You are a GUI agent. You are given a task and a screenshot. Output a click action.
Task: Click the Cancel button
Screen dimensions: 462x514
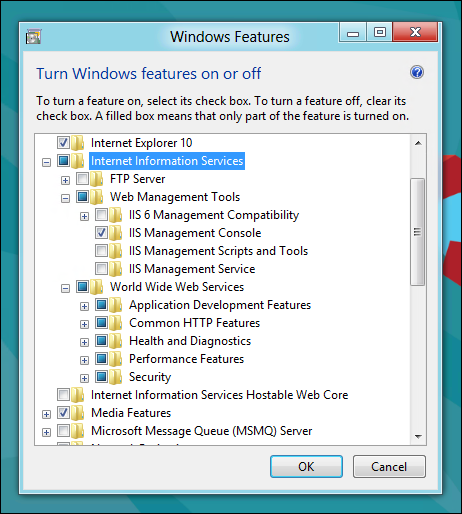click(x=389, y=467)
